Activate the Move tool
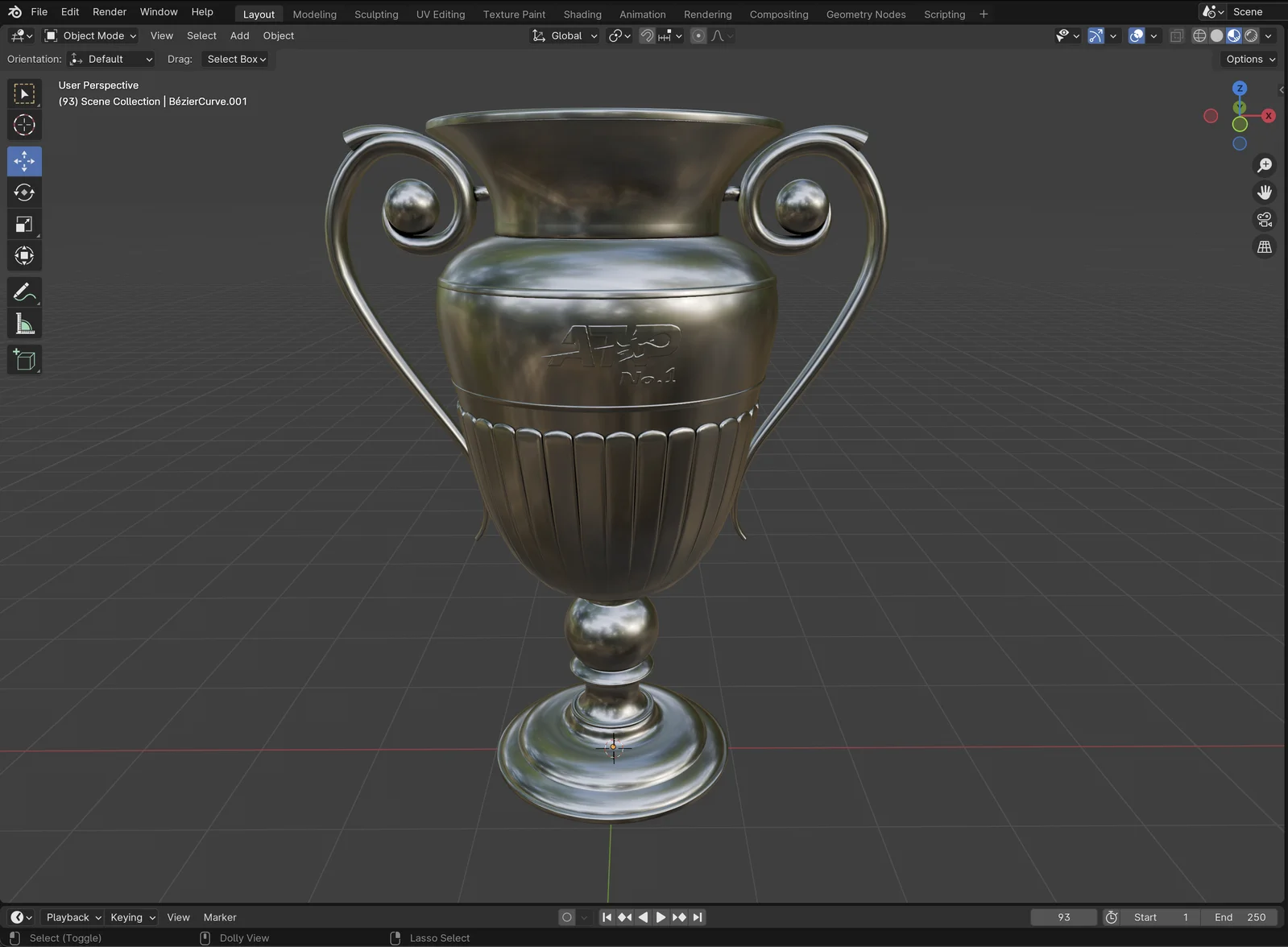1288x947 pixels. pyautogui.click(x=24, y=161)
